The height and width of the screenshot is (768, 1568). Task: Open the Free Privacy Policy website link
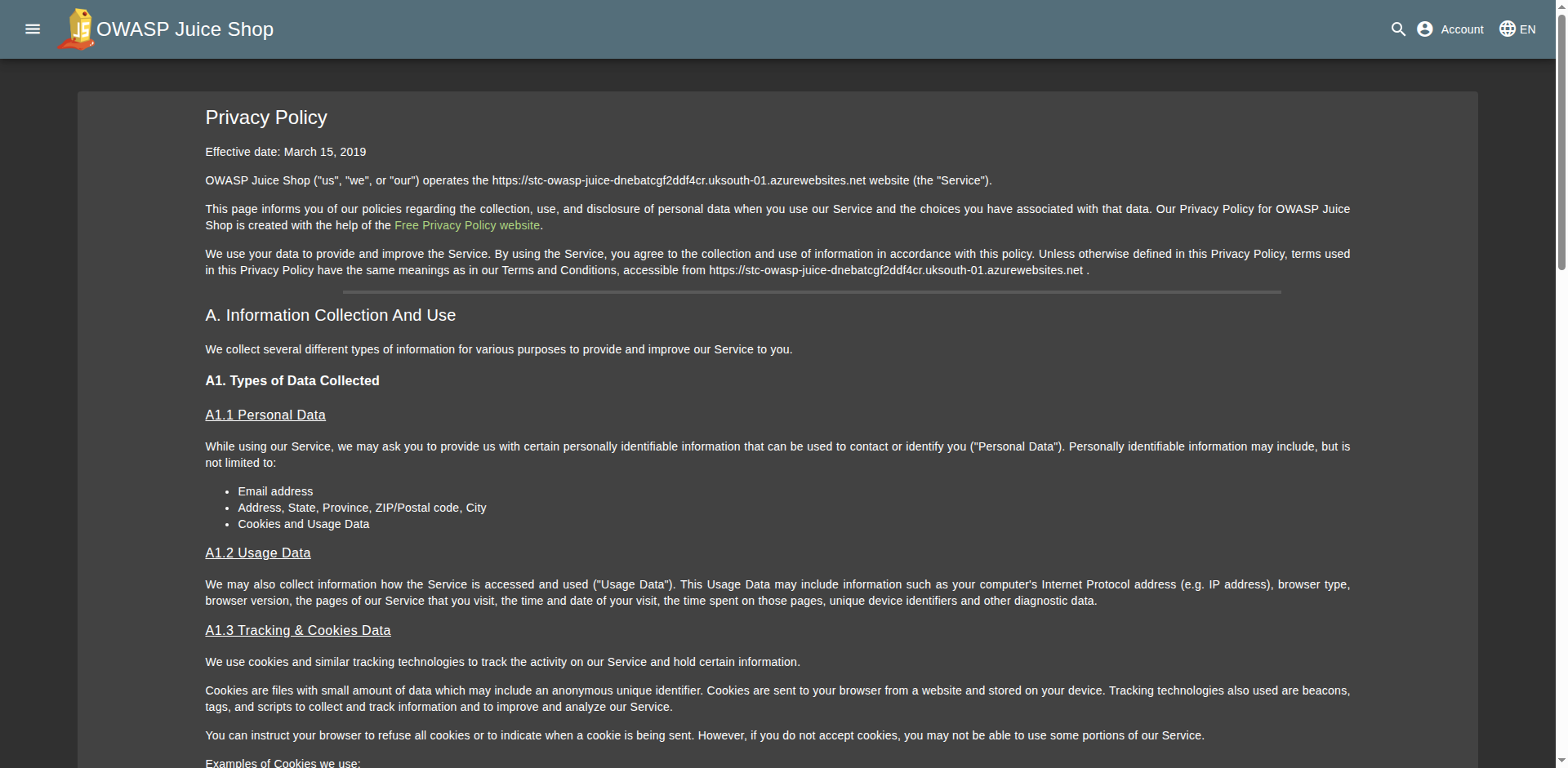tap(467, 225)
